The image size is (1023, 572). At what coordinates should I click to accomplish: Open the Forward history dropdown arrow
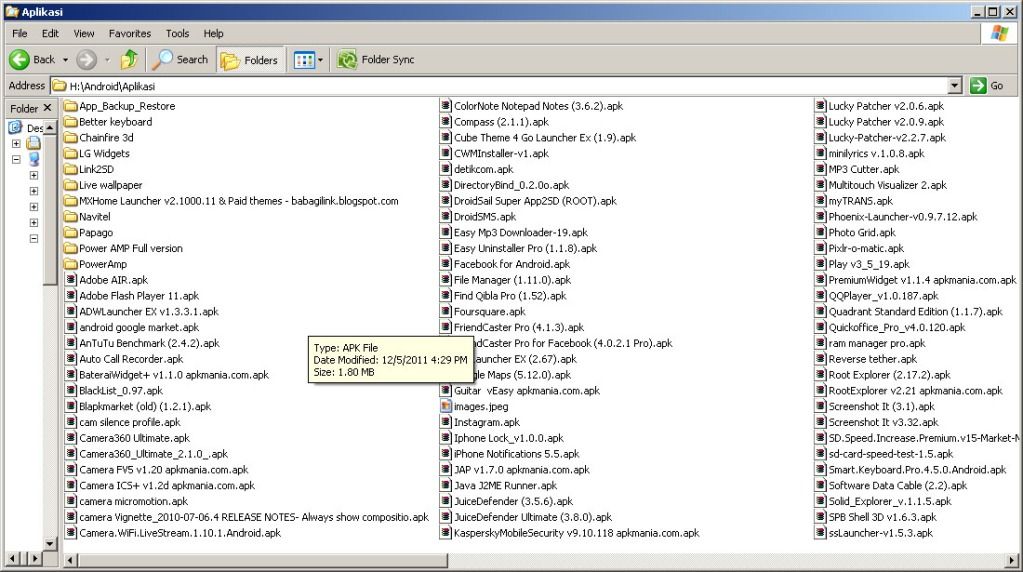[107, 60]
